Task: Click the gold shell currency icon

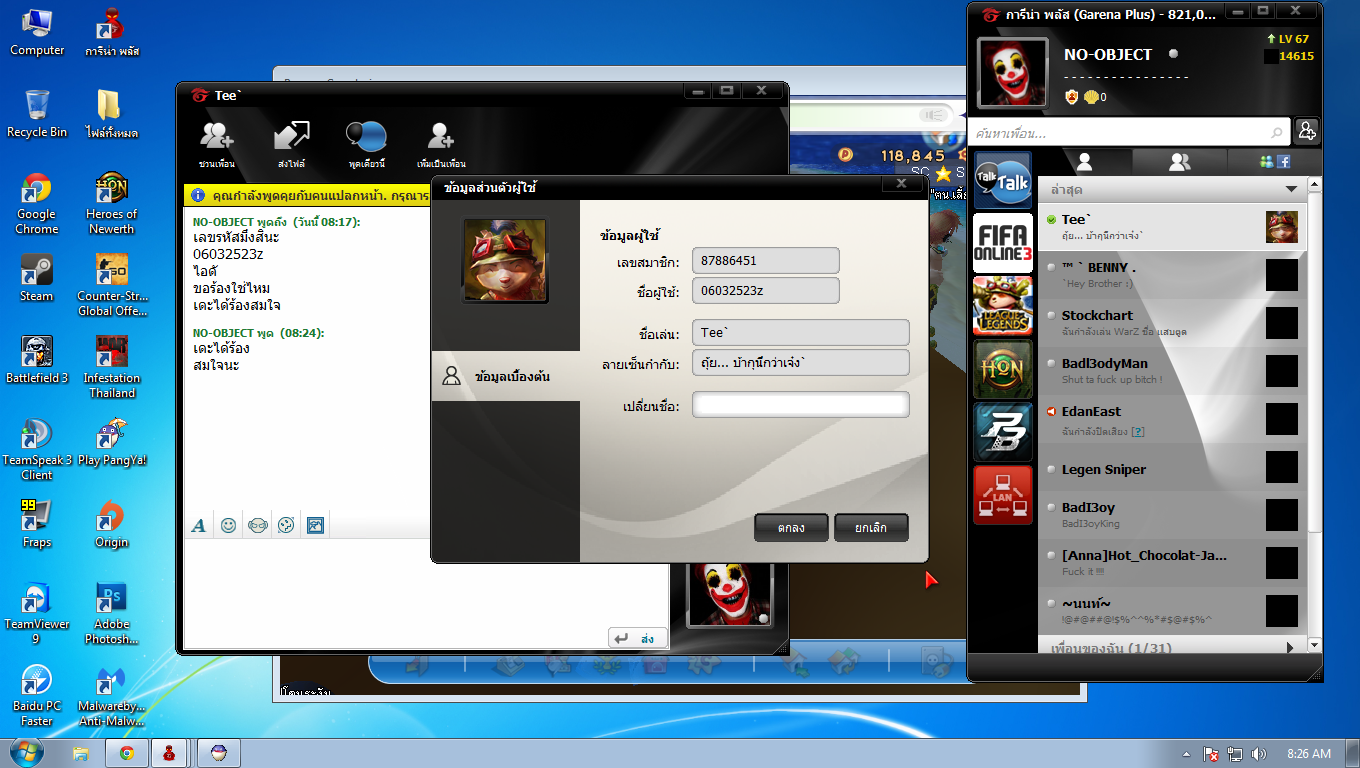Action: tap(1091, 96)
